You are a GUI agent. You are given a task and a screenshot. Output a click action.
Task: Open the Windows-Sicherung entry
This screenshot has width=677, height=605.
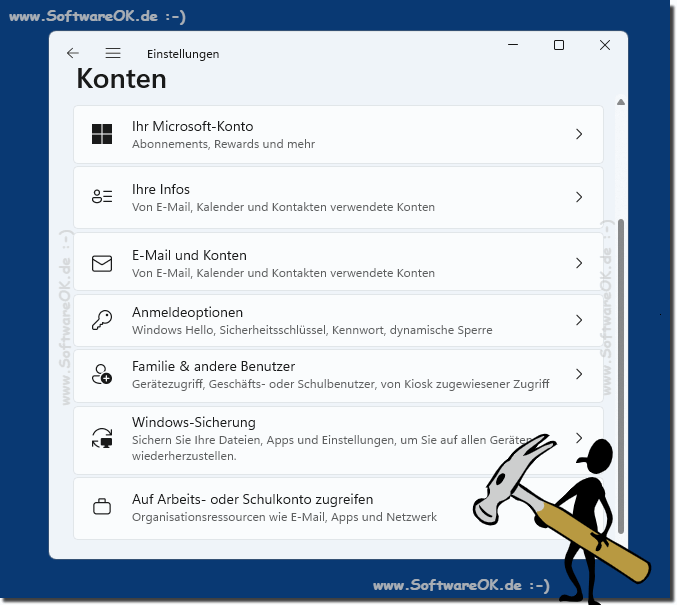point(338,440)
